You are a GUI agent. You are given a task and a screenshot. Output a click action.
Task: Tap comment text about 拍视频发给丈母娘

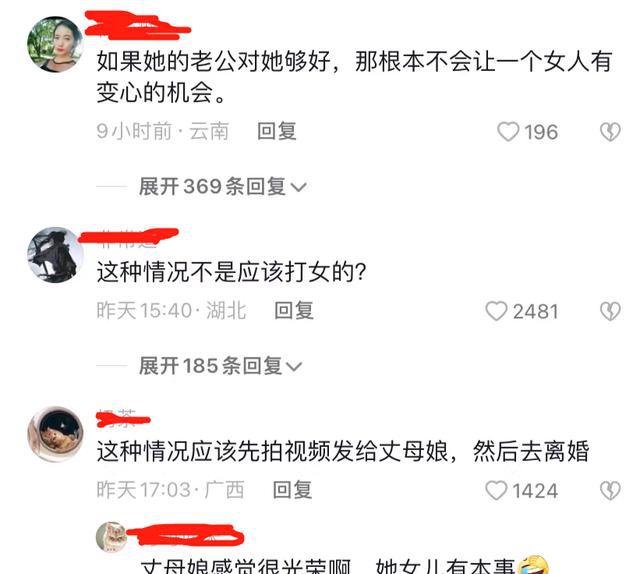pos(343,451)
